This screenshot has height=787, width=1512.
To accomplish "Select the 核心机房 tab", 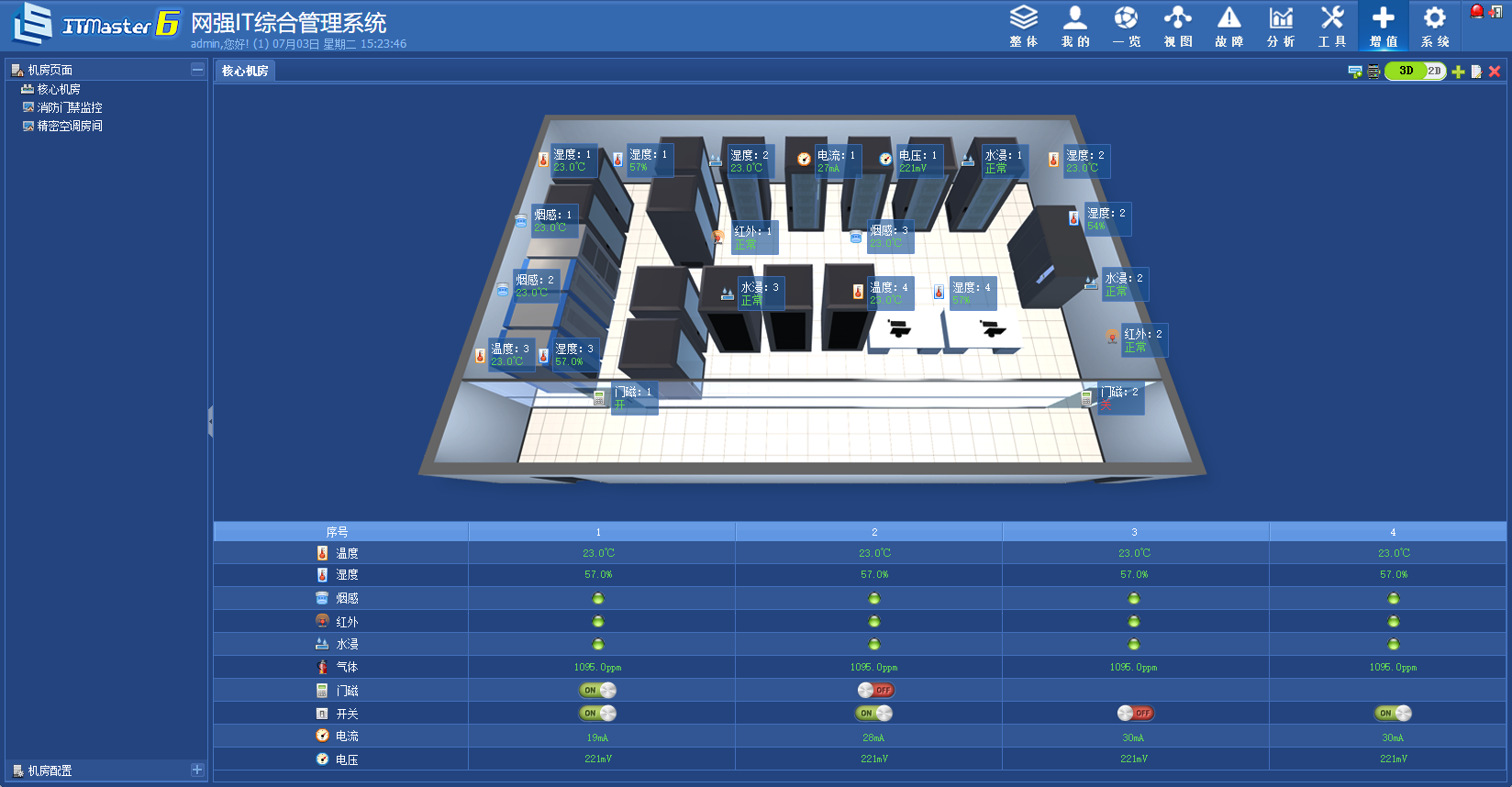I will [245, 71].
